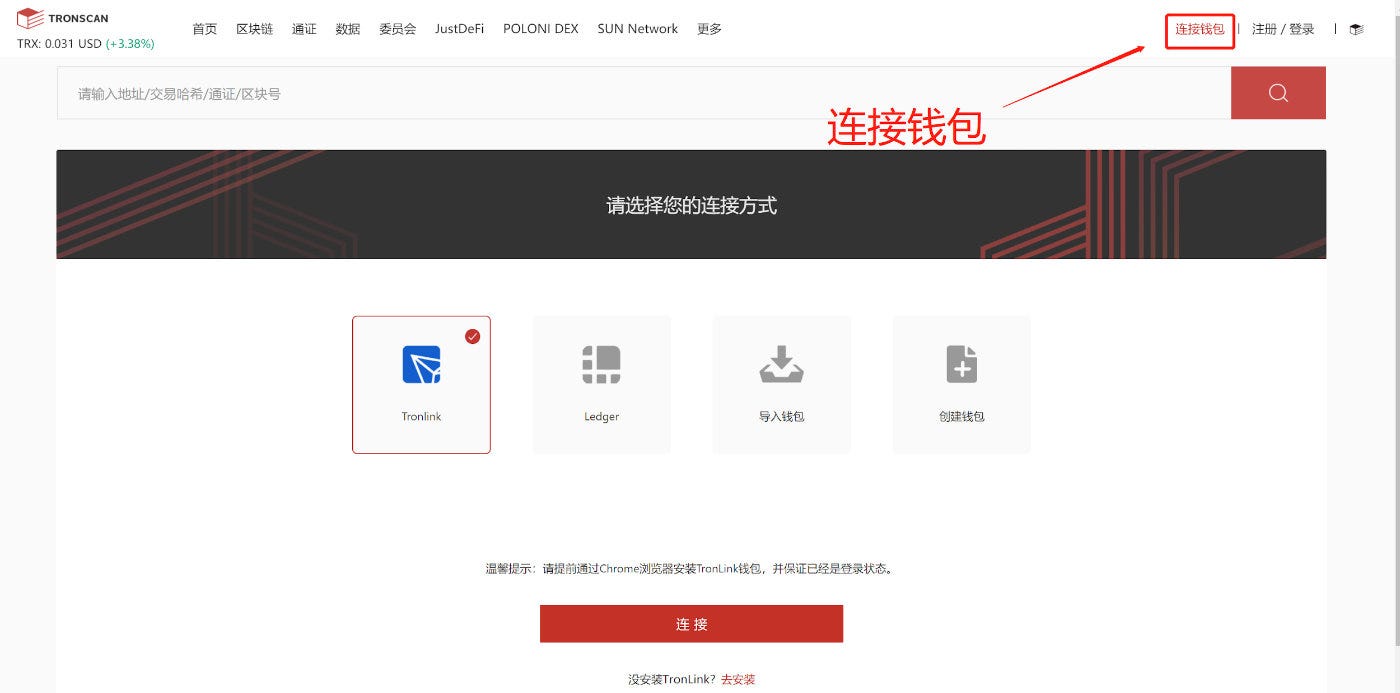
Task: Click the Ledger device icon
Action: (601, 364)
